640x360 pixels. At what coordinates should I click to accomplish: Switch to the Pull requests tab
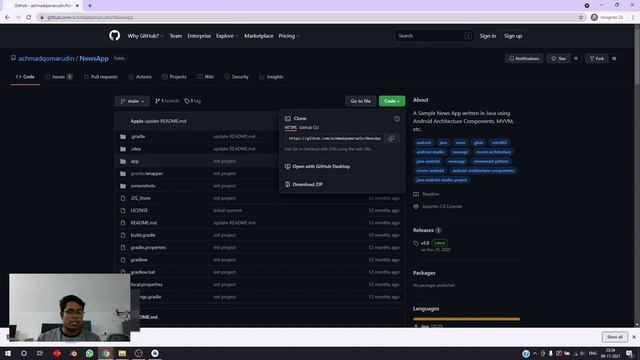click(x=100, y=77)
